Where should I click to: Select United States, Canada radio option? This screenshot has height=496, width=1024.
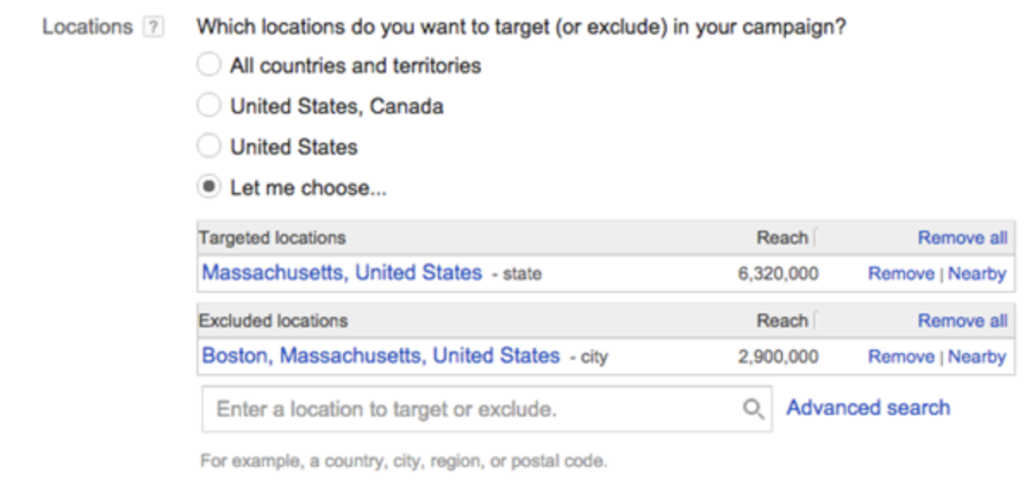pyautogui.click(x=208, y=106)
